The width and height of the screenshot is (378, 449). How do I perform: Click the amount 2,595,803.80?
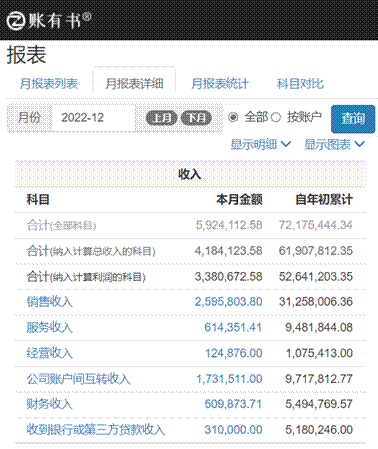(x=229, y=302)
